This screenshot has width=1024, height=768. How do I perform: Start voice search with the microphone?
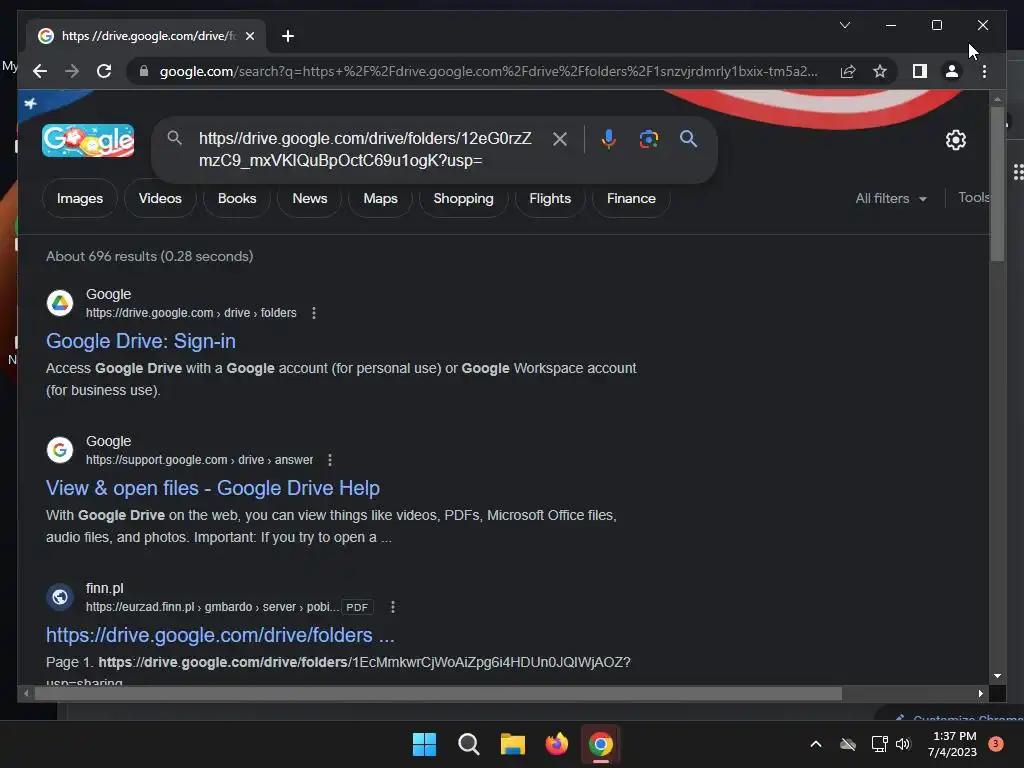click(608, 138)
